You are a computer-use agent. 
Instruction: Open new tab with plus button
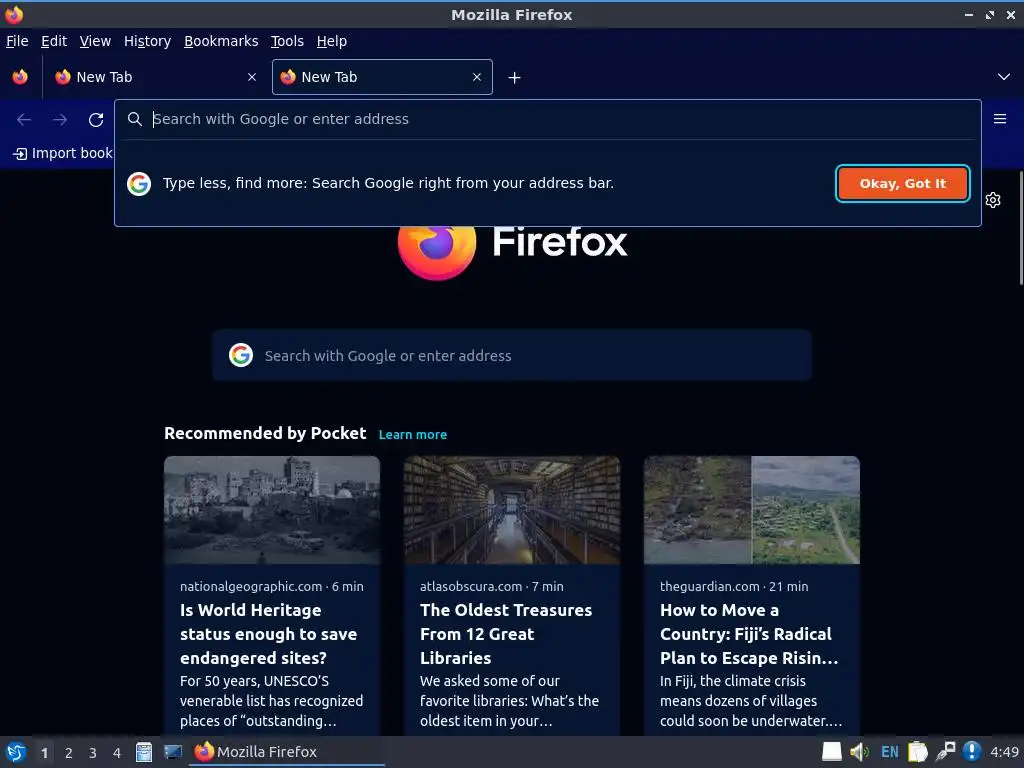pos(515,78)
